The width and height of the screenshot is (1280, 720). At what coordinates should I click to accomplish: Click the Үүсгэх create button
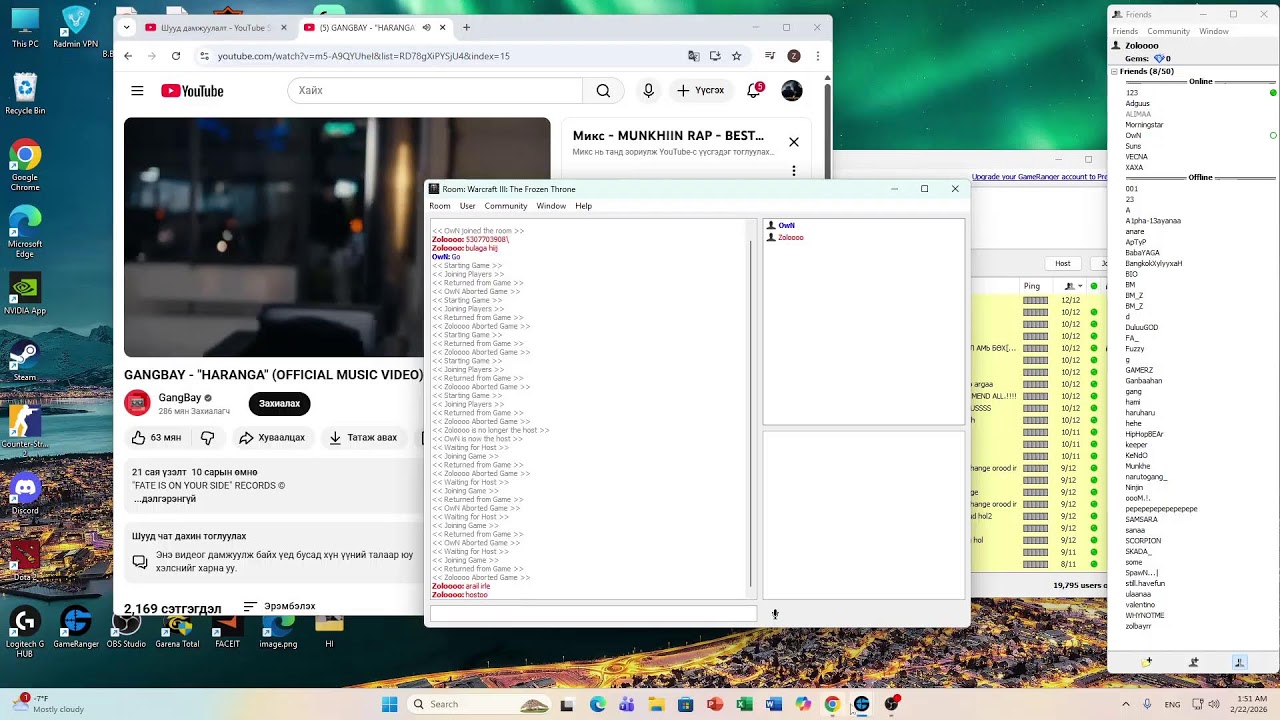(700, 91)
